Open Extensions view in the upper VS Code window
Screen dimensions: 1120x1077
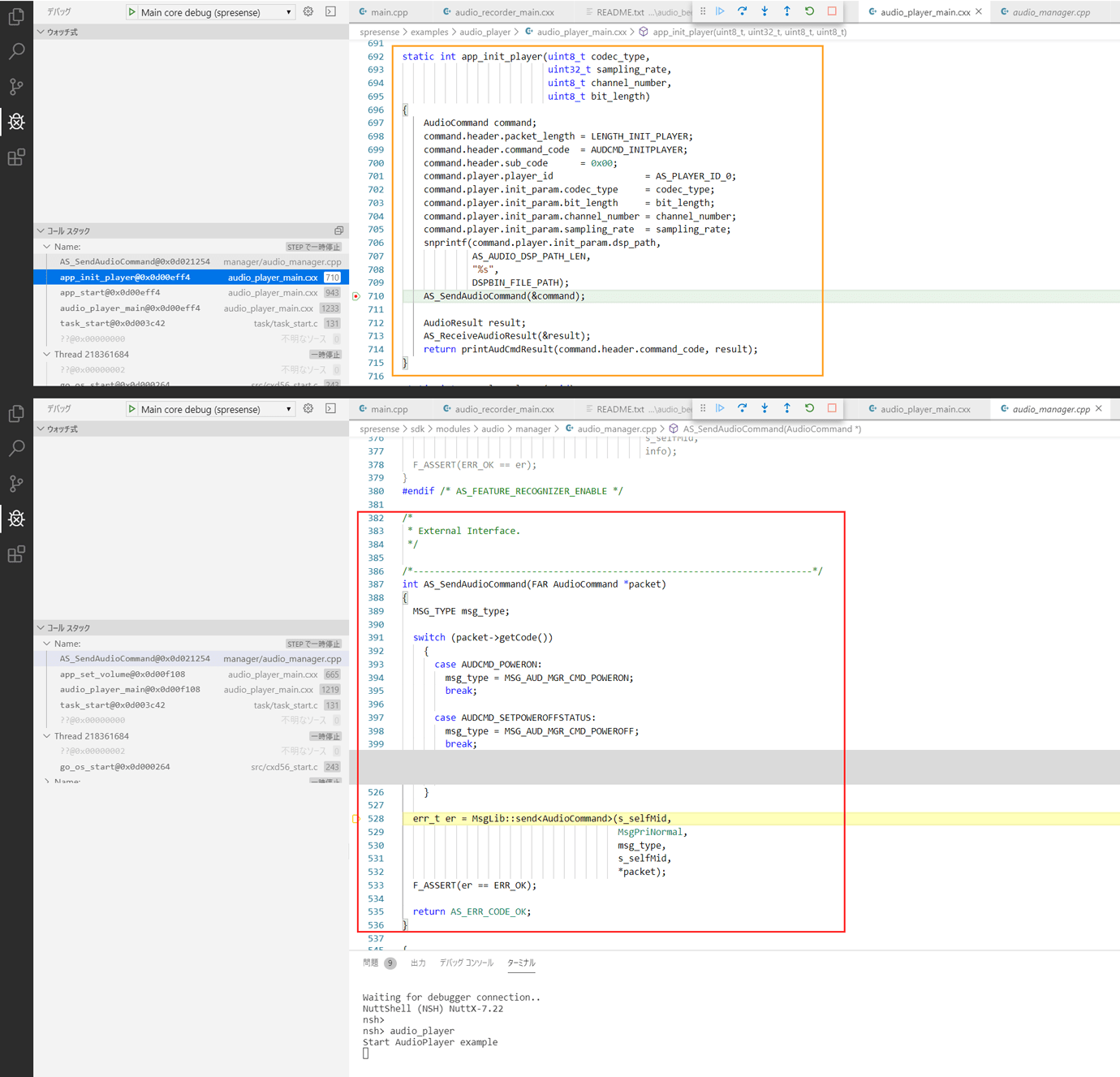pos(16,157)
